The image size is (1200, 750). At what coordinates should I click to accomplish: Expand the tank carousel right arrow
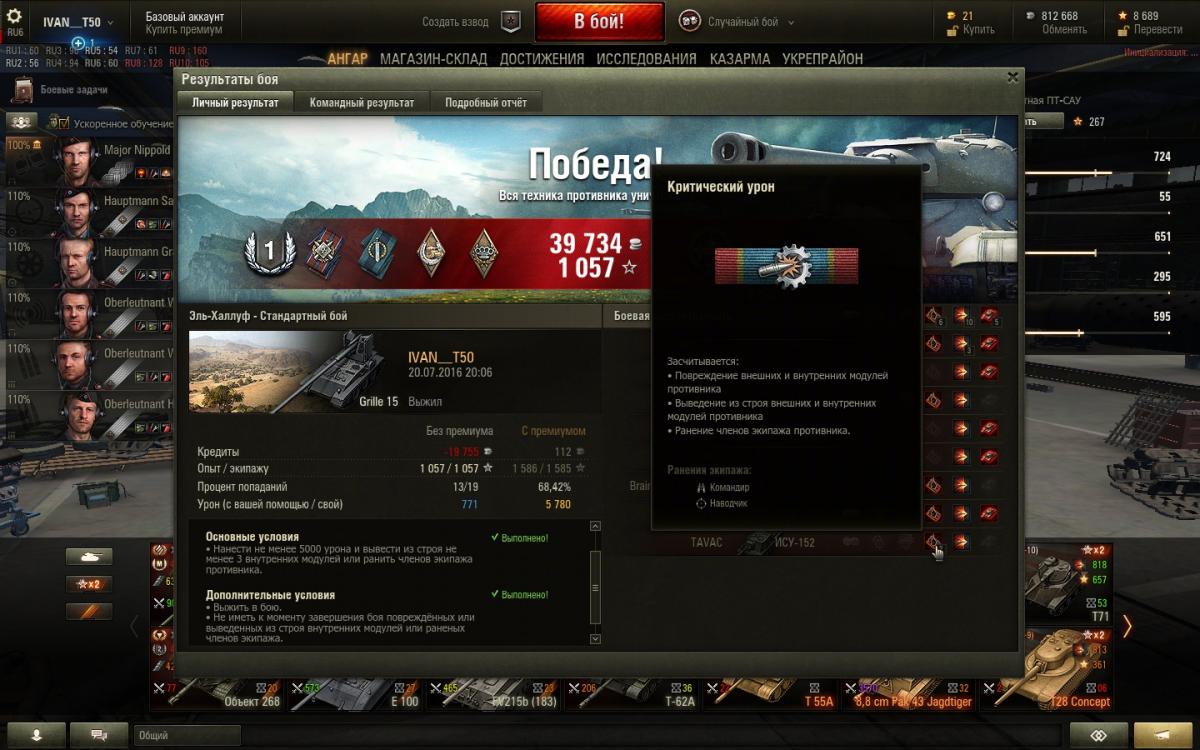coord(1127,626)
